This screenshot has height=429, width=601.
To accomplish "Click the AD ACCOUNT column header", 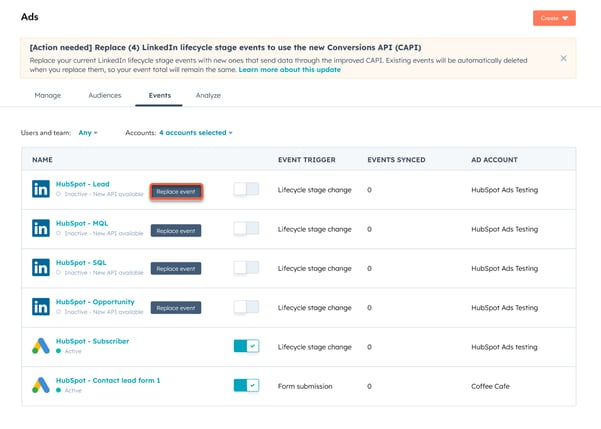I will click(x=494, y=160).
